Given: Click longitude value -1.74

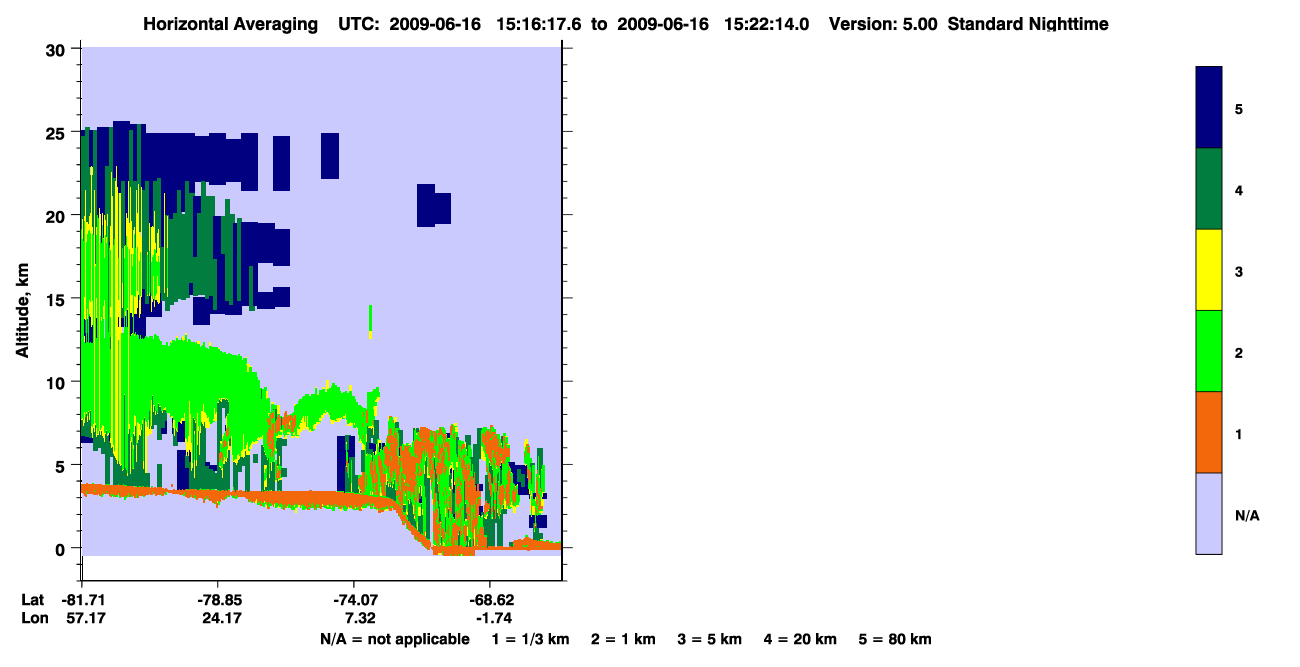Looking at the screenshot, I should click(494, 618).
